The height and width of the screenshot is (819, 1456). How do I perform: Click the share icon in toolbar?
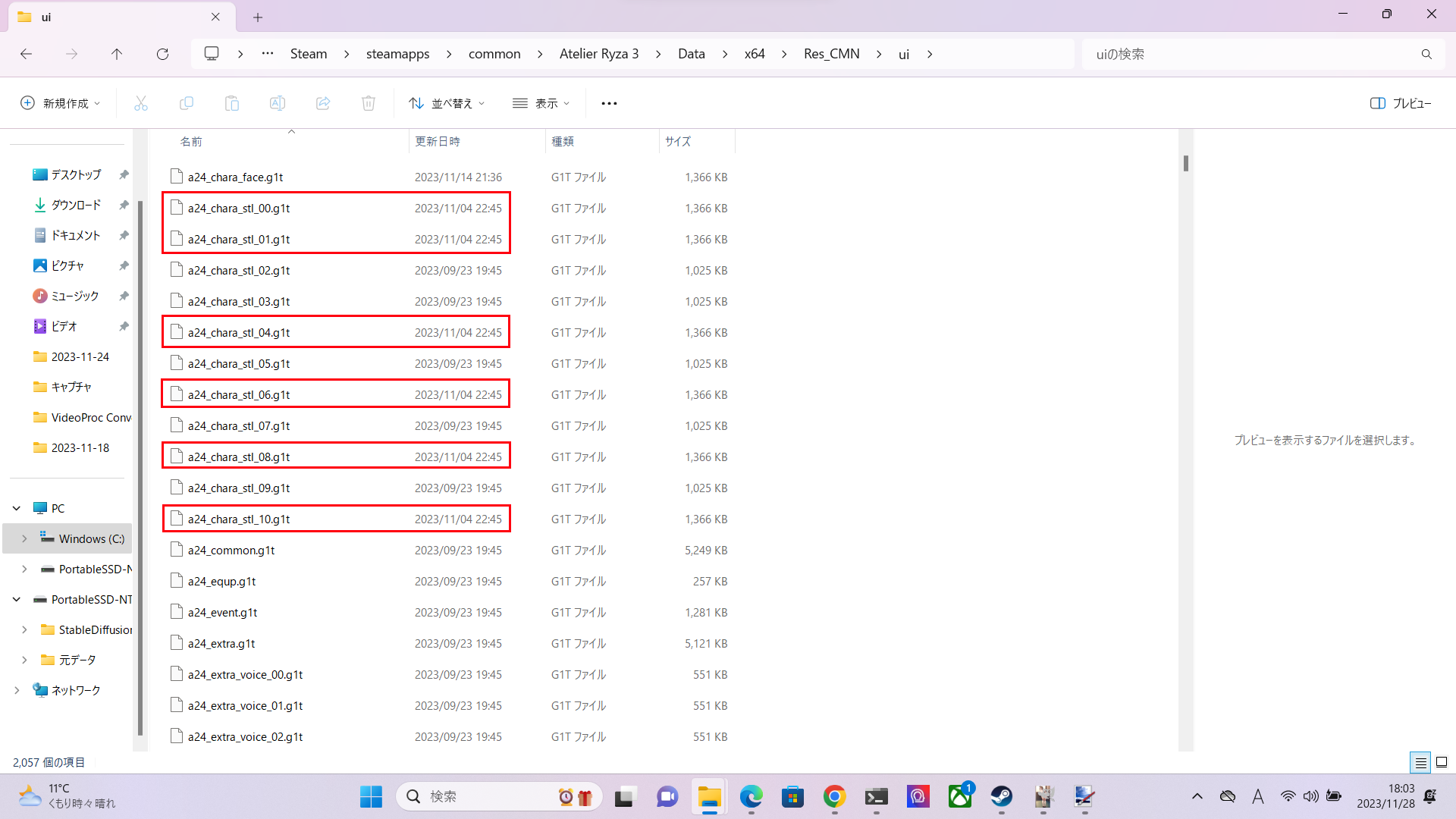[x=323, y=103]
